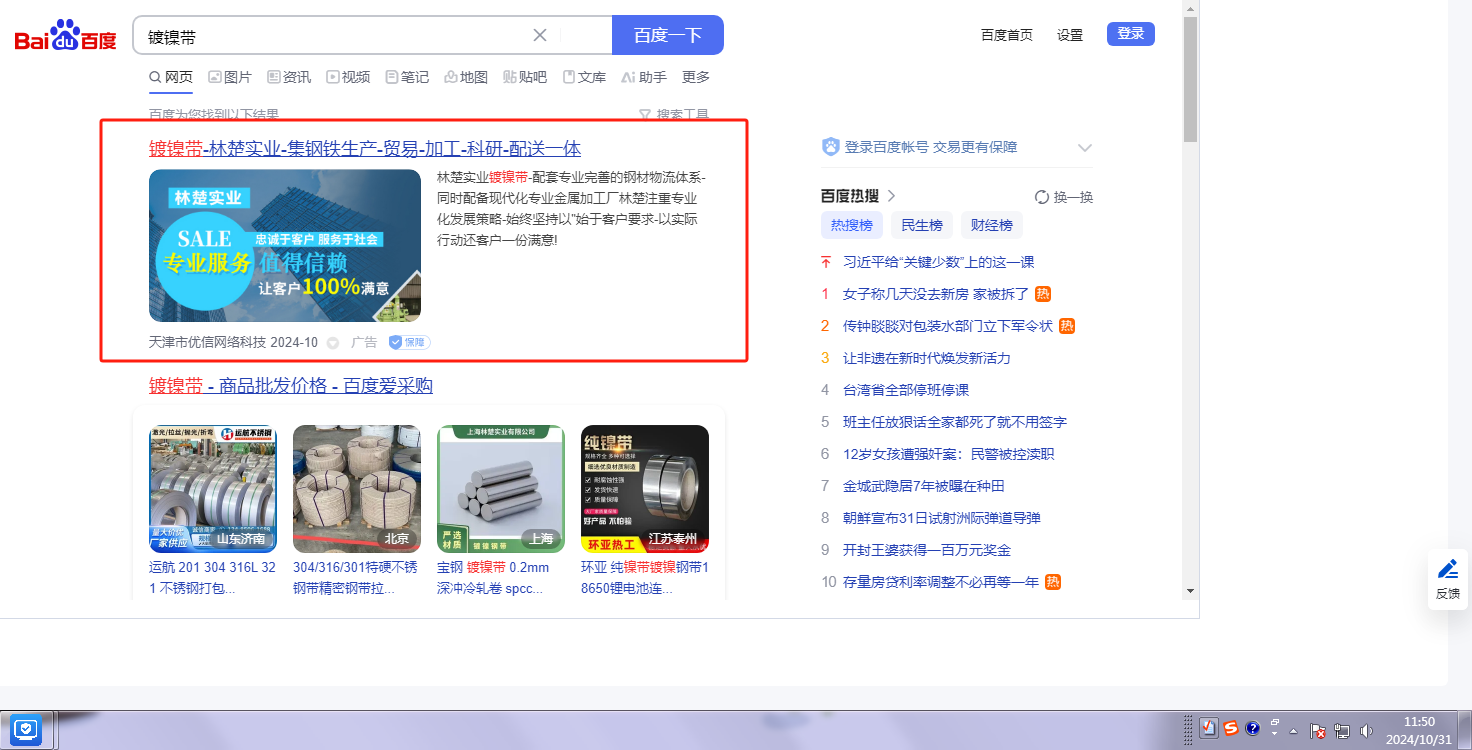
Task: Click the 登录 login button
Action: coord(1131,34)
